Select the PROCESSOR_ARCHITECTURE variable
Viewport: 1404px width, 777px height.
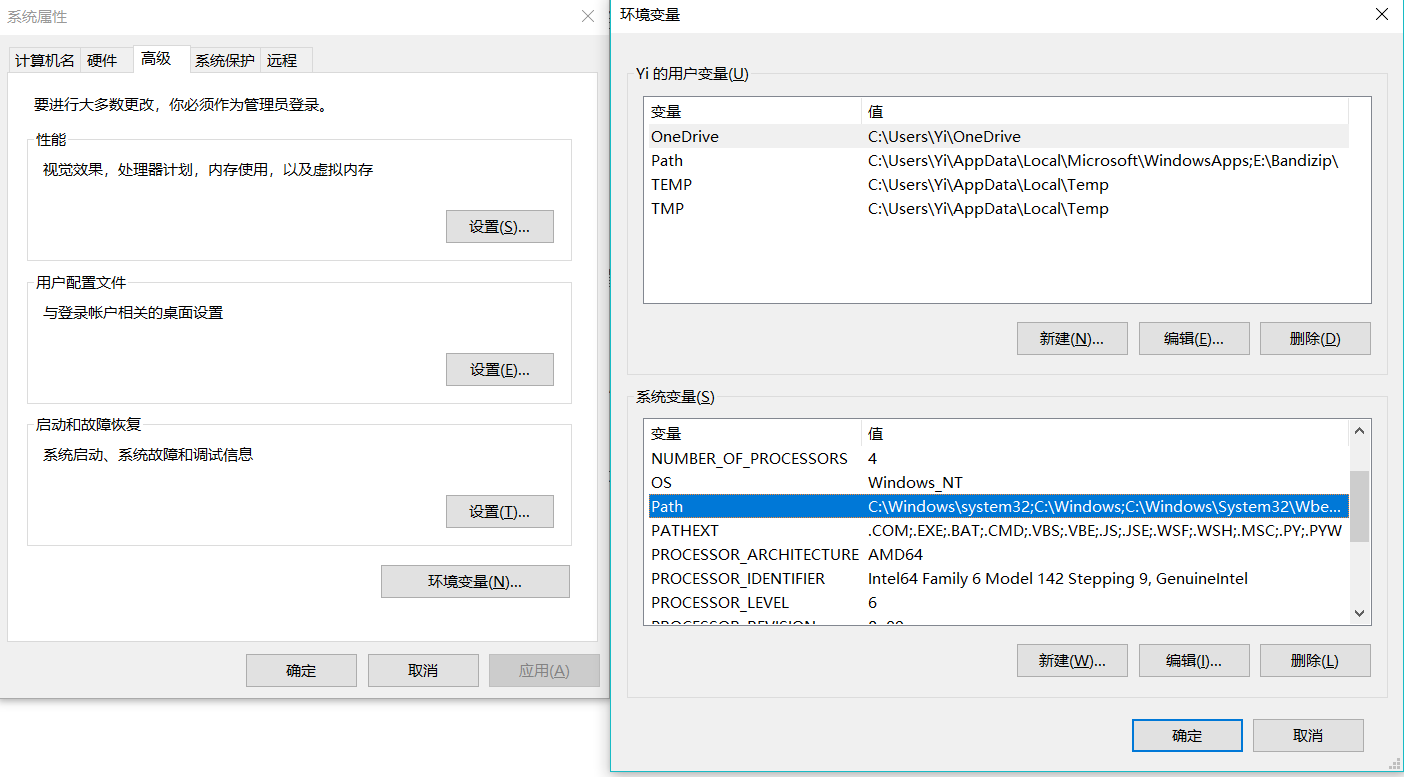(x=998, y=555)
